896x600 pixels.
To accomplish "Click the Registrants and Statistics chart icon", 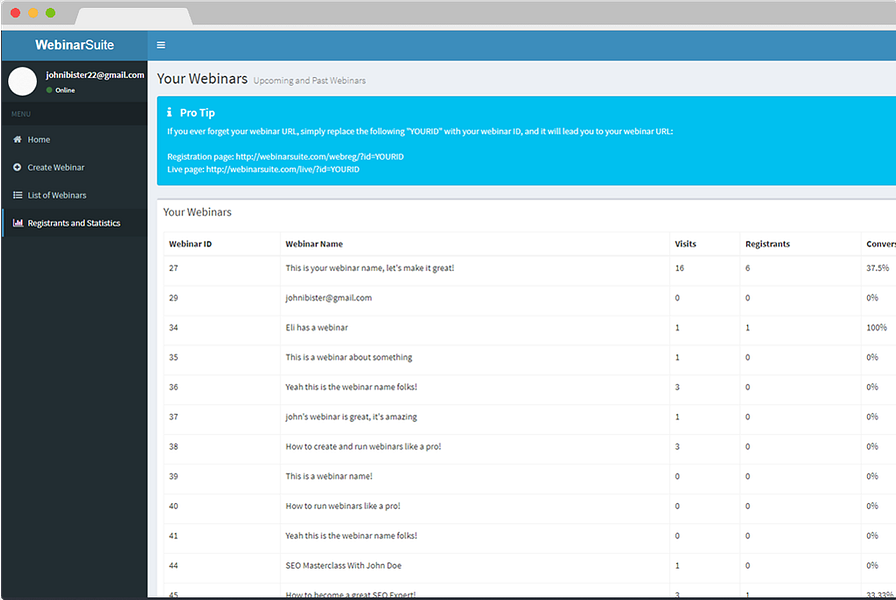I will pos(18,223).
